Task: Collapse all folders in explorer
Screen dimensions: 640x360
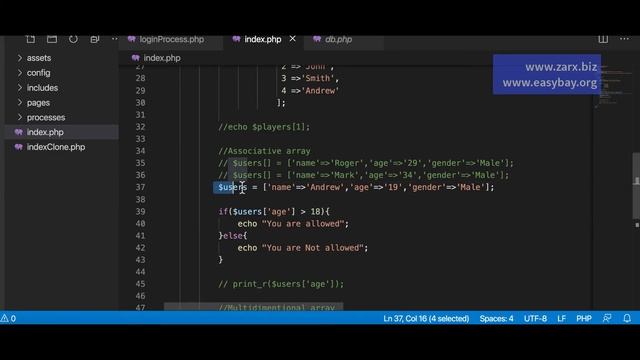Action: coord(95,39)
